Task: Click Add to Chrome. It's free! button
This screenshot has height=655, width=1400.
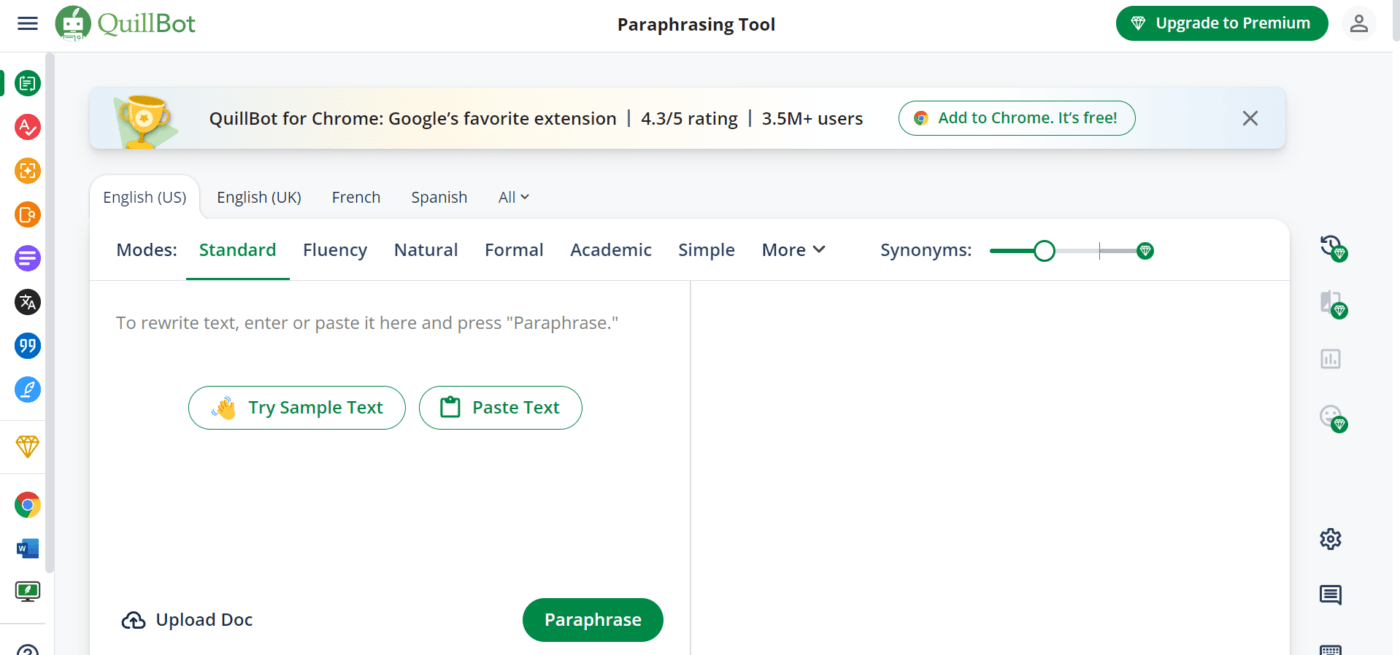Action: coord(1017,118)
